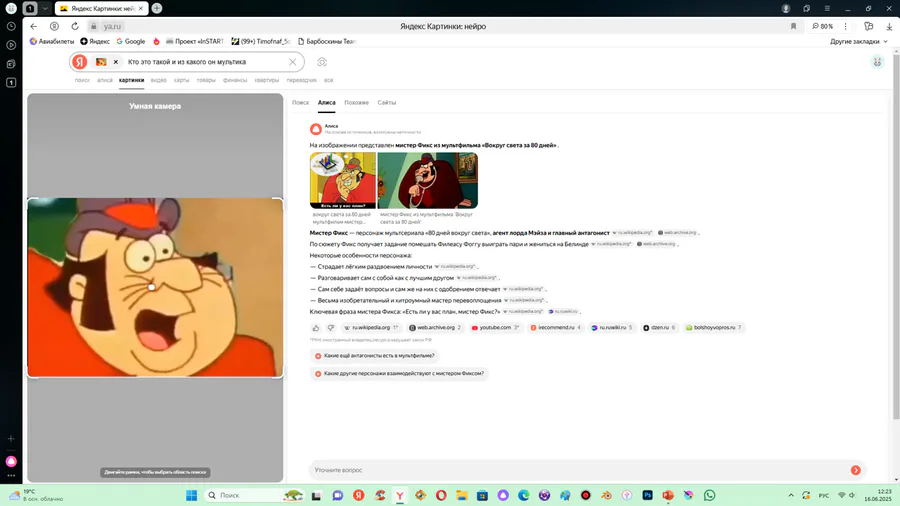Add a sidebar item with the plus icon
The height and width of the screenshot is (506, 900).
11,438
